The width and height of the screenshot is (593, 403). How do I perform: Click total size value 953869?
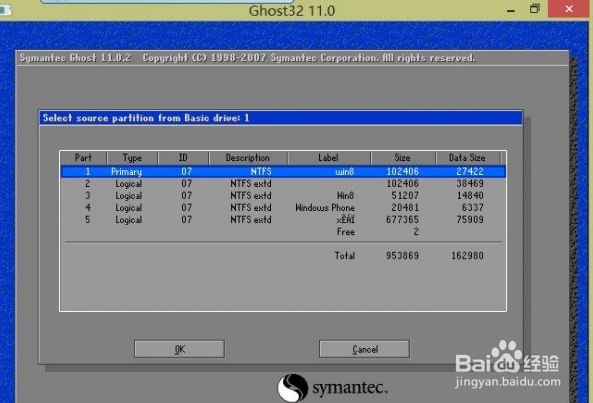(x=402, y=256)
